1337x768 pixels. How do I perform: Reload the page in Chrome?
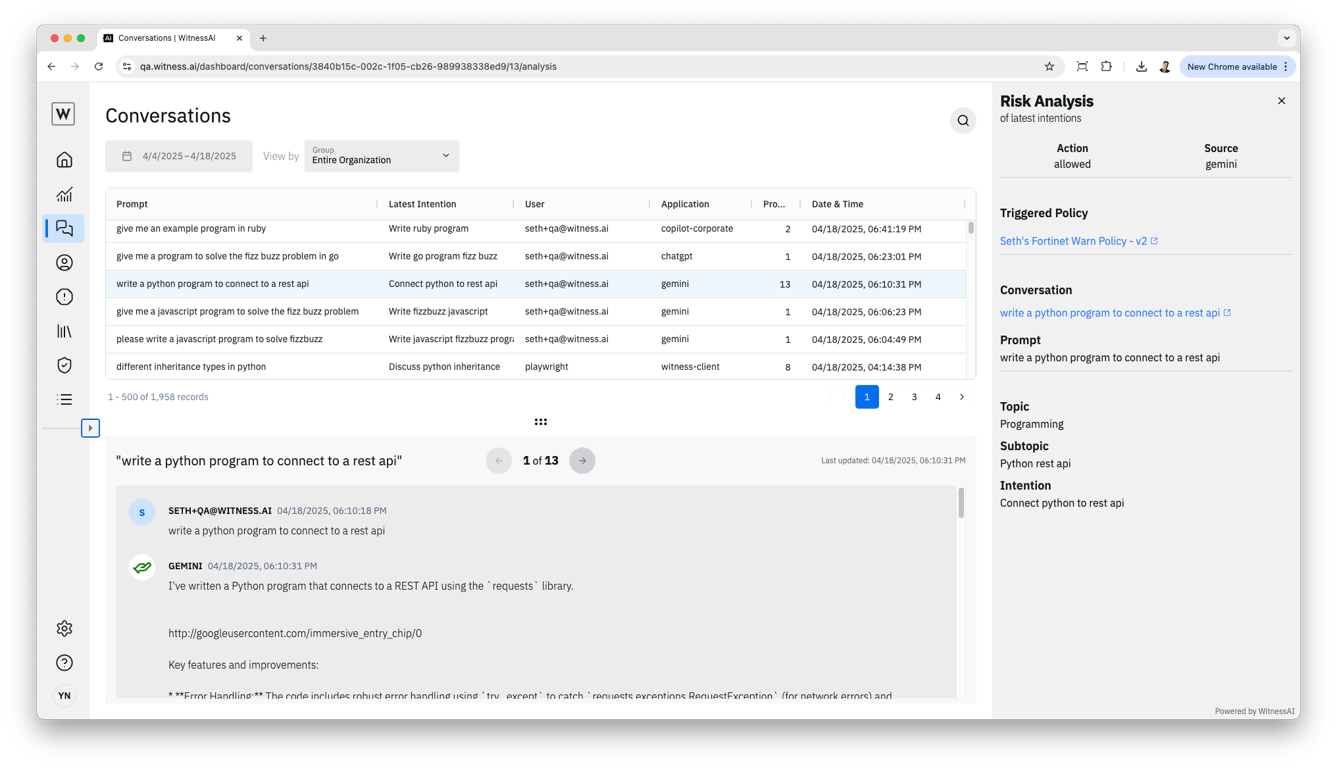coord(98,67)
